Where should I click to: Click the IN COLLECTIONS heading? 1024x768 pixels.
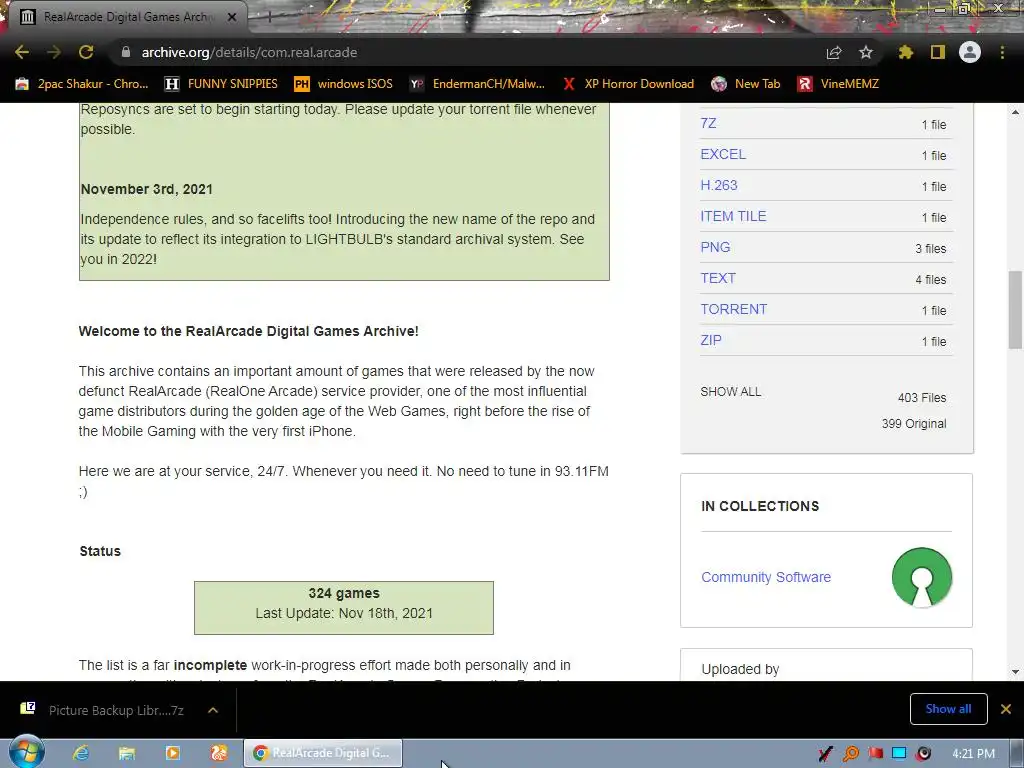(760, 506)
